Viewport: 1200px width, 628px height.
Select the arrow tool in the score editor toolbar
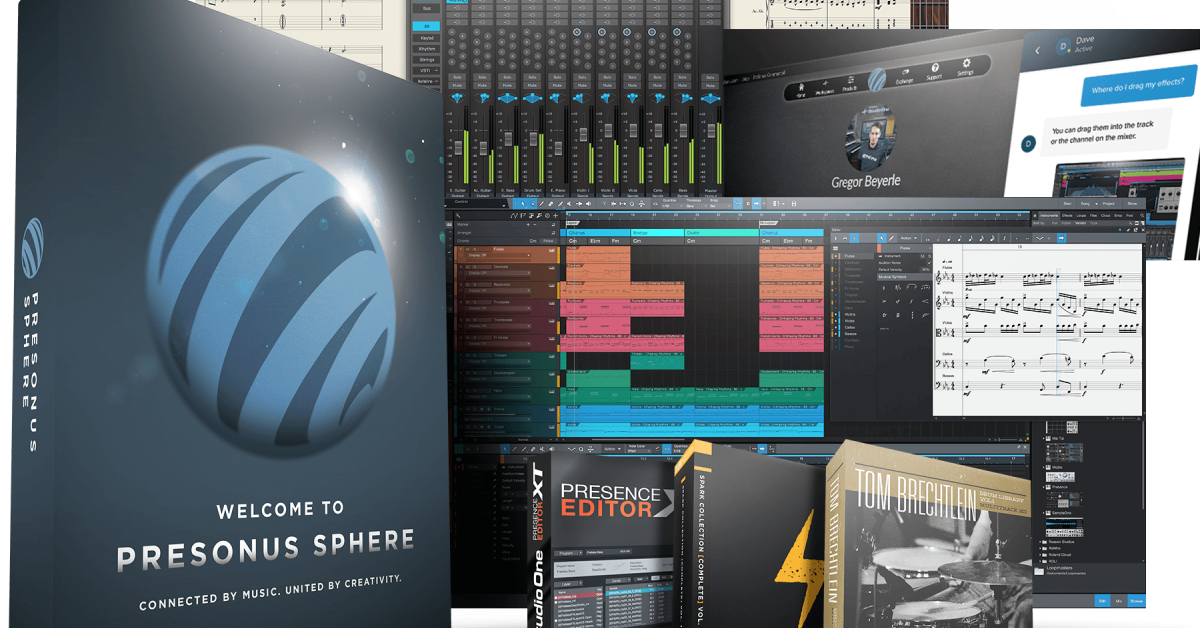(x=882, y=238)
